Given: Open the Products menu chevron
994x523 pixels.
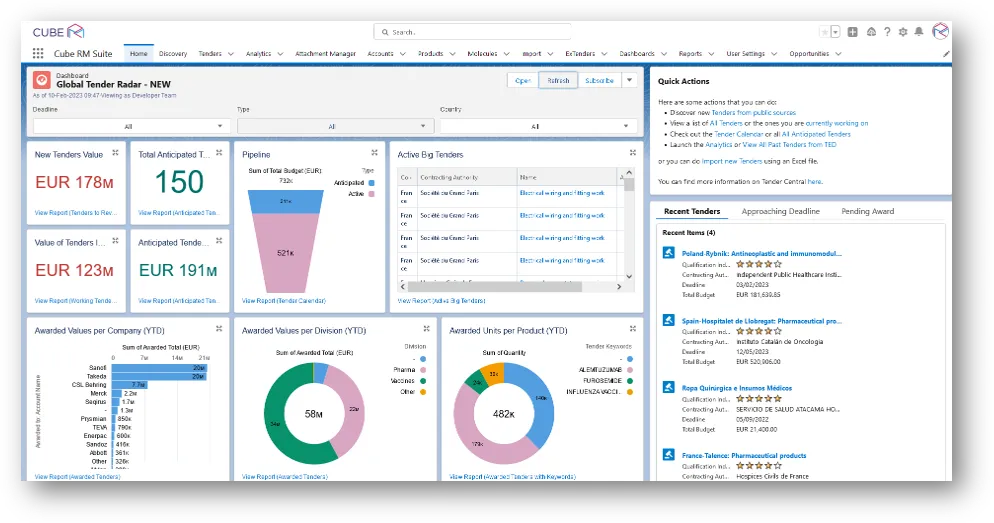Looking at the screenshot, I should point(452,54).
